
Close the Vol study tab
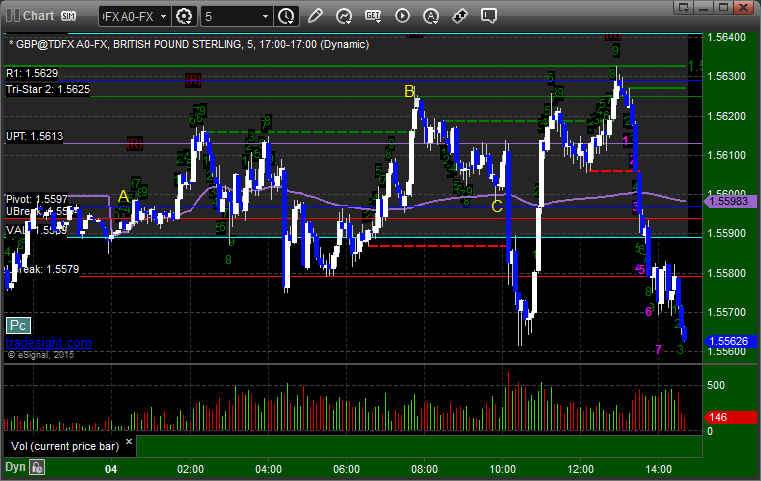tap(129, 442)
